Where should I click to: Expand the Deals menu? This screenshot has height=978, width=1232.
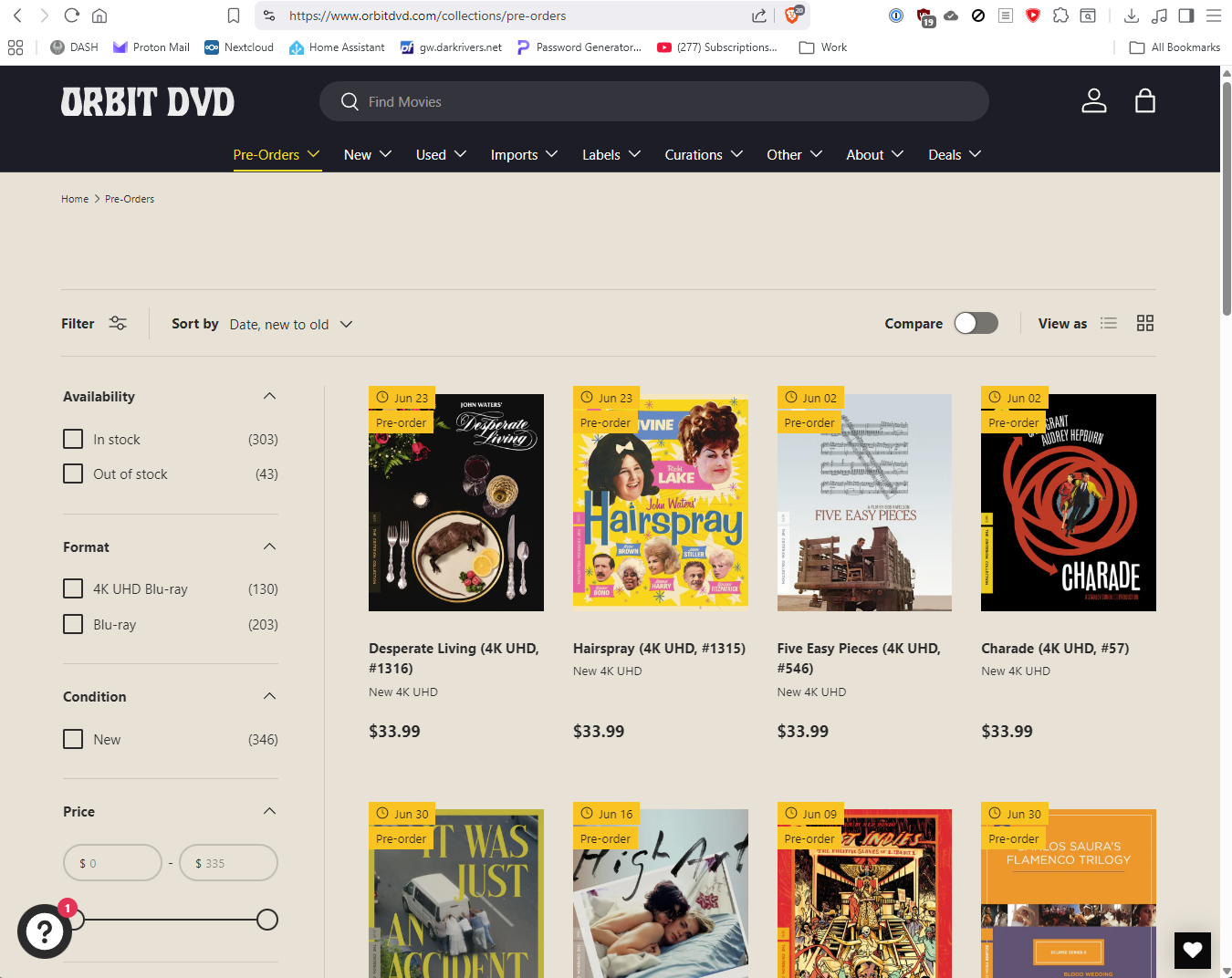[955, 155]
